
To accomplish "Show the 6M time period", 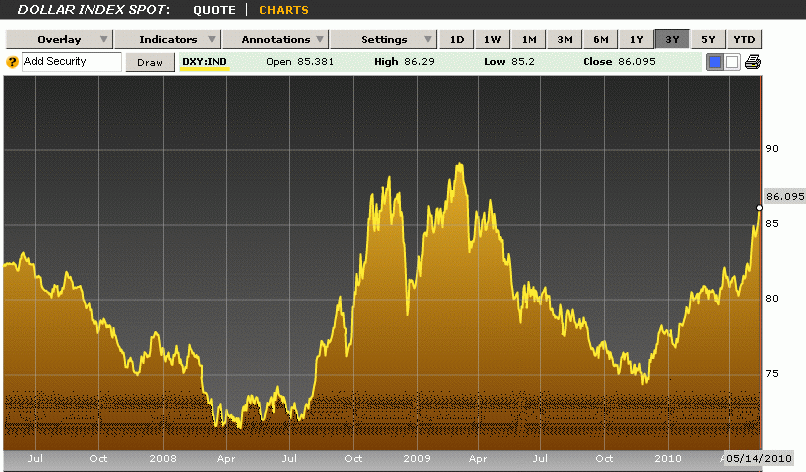I will point(601,40).
